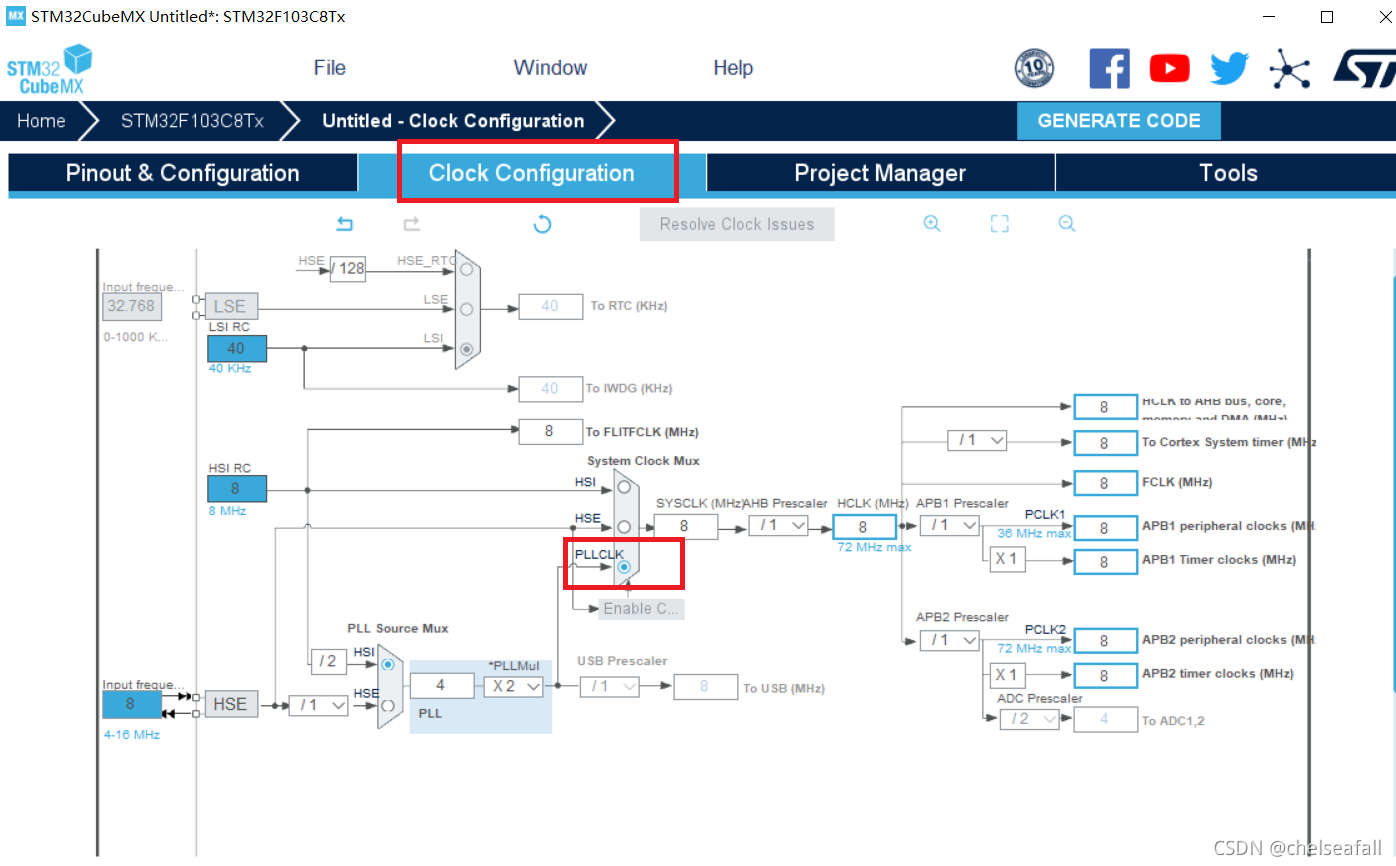Click the SYSCLK (MHz) value box
The height and width of the screenshot is (866, 1396).
click(x=686, y=526)
